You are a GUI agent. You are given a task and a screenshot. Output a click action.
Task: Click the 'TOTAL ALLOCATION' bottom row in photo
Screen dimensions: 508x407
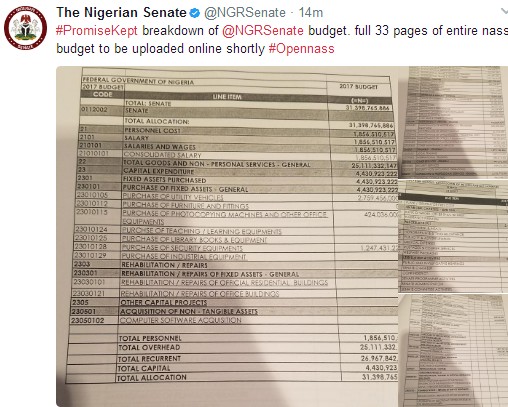pos(152,378)
